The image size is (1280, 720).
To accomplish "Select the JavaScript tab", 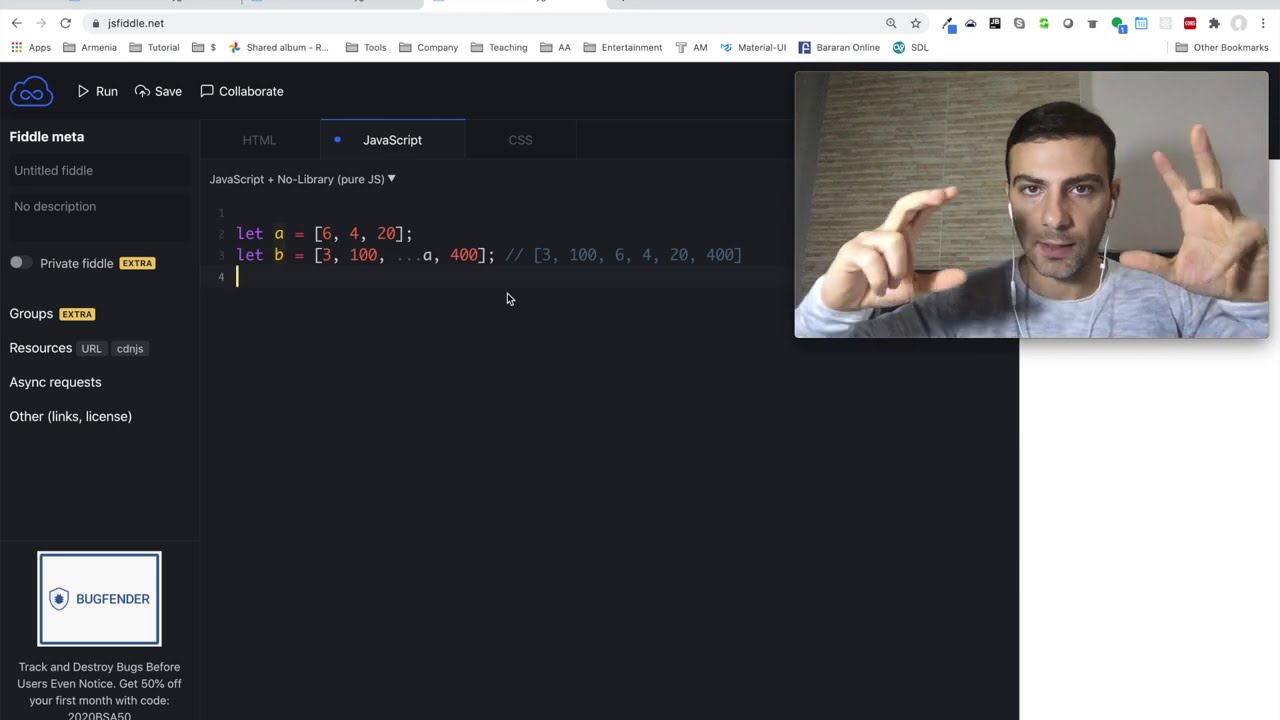I will 392,140.
